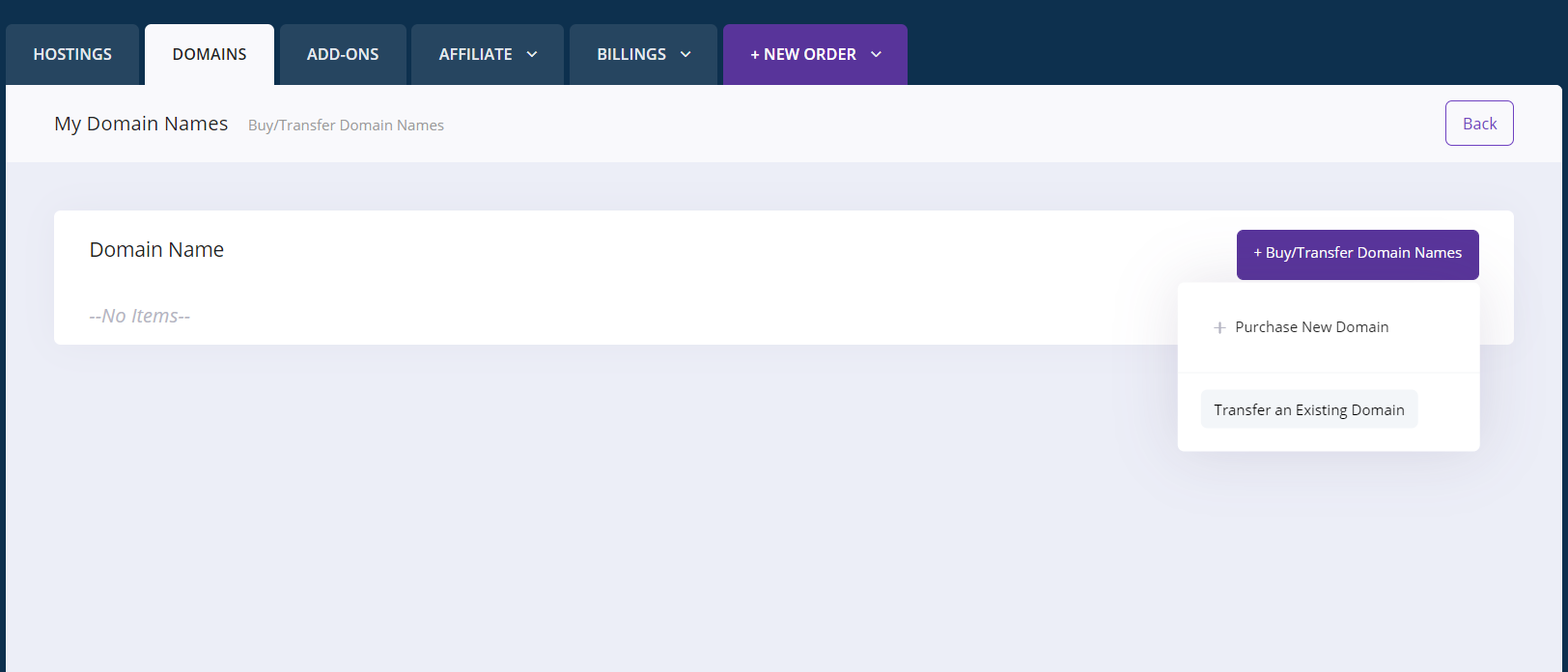Click the --No Items-- placeholder text

[x=139, y=316]
